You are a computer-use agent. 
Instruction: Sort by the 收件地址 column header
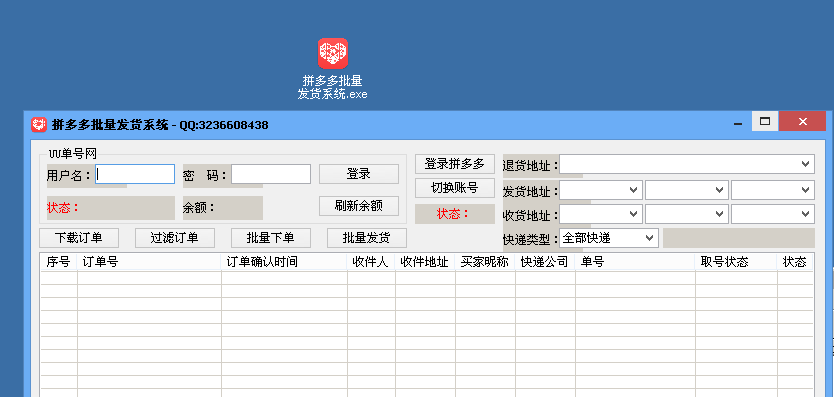(425, 262)
